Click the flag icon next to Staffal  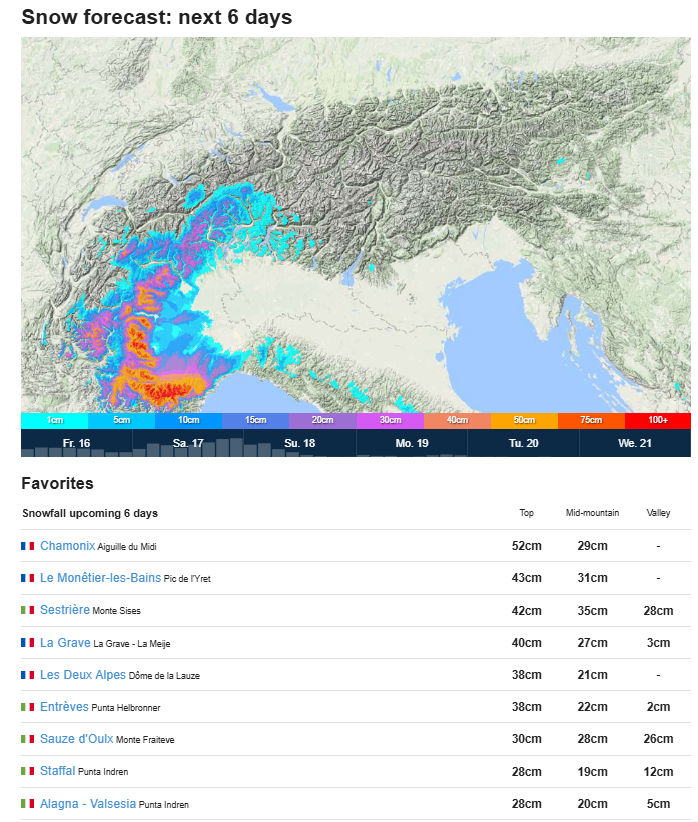click(x=28, y=771)
